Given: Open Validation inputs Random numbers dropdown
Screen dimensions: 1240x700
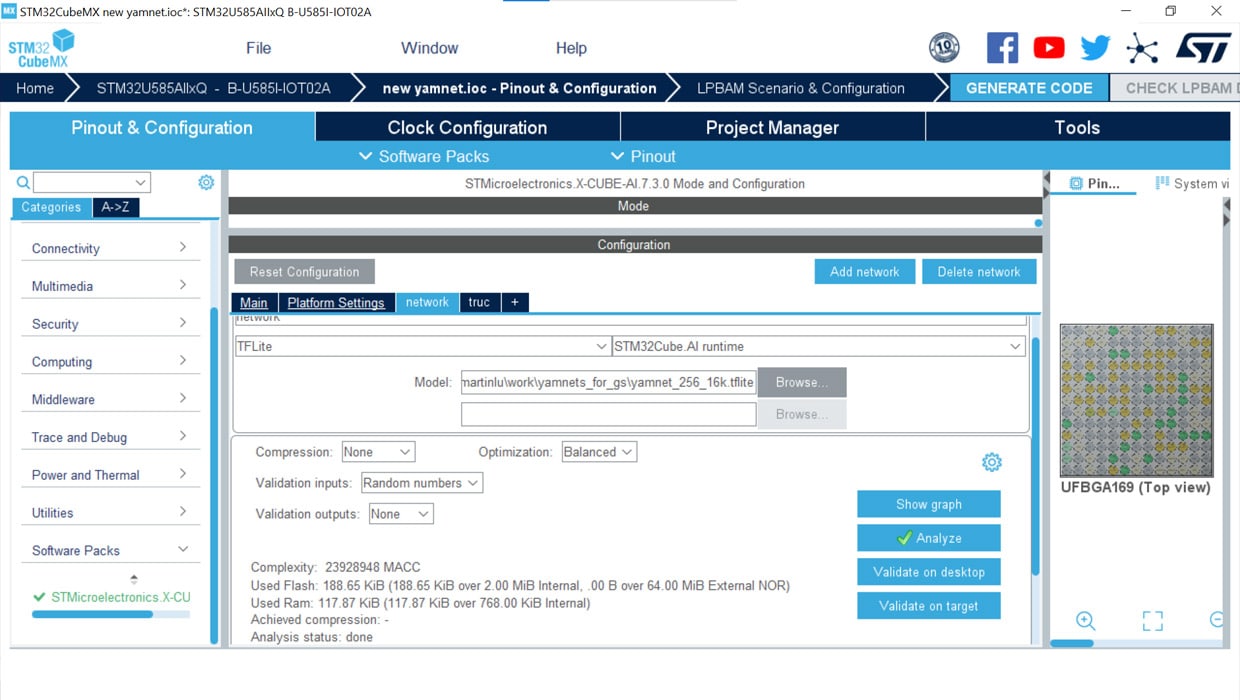Looking at the screenshot, I should click(x=421, y=483).
